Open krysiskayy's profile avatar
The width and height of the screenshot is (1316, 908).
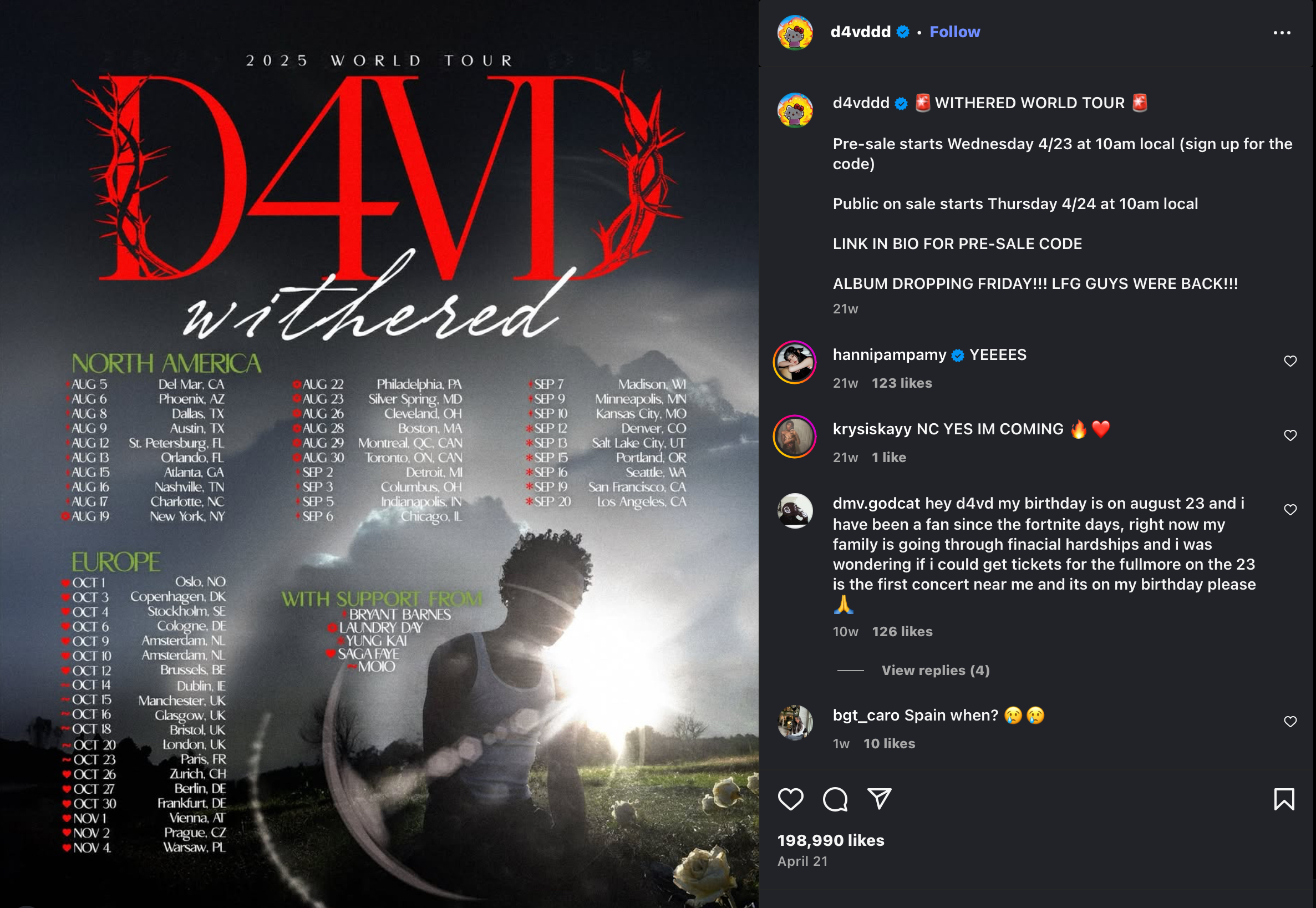click(795, 437)
